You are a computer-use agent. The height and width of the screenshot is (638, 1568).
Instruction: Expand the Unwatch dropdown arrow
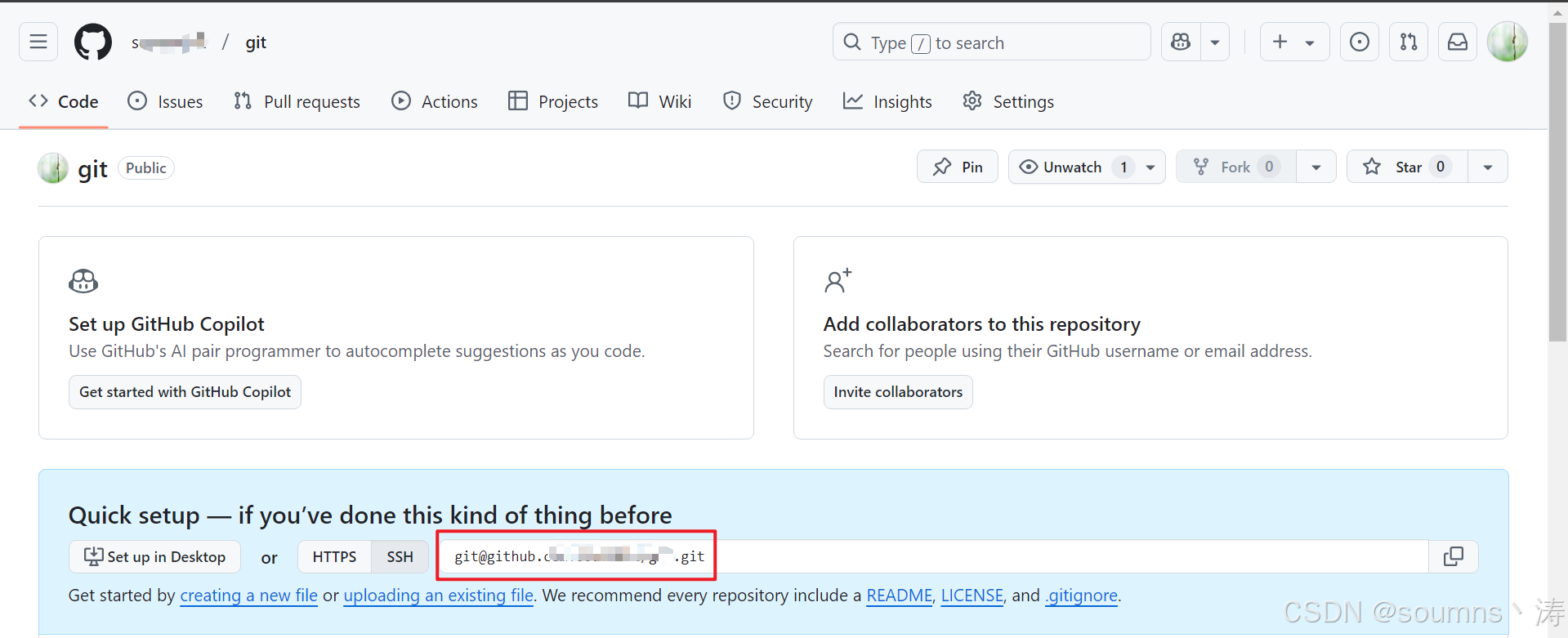click(x=1150, y=167)
